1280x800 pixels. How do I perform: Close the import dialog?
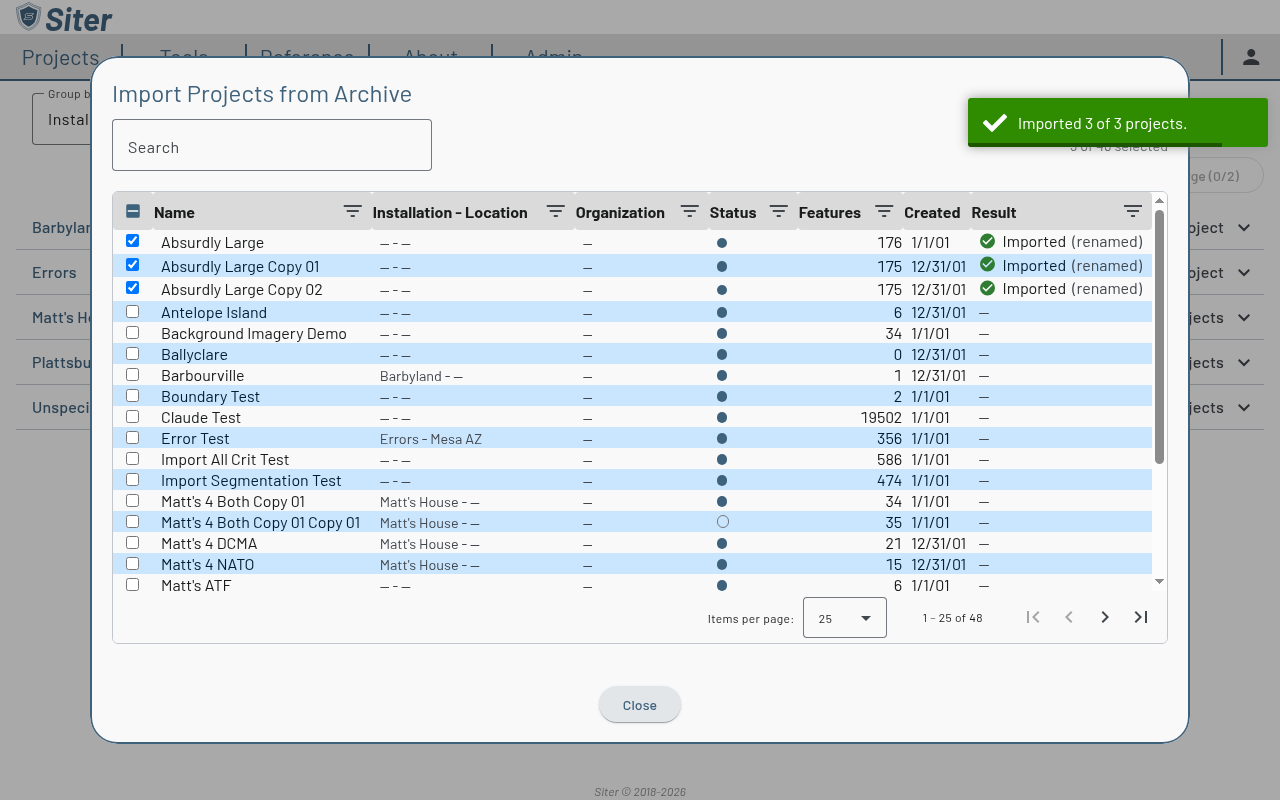(x=640, y=705)
